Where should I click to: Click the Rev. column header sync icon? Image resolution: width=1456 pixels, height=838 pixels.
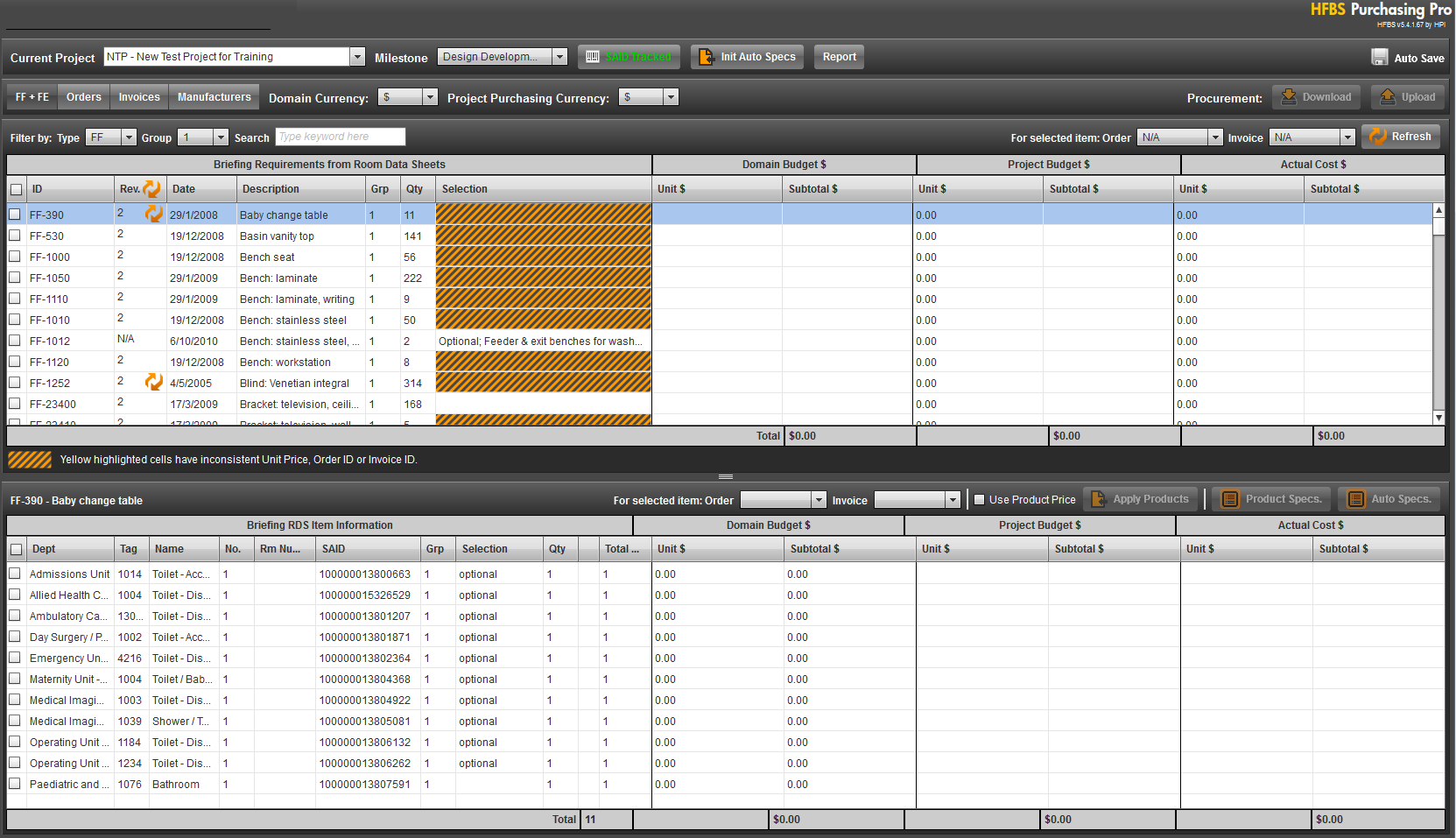pos(152,188)
